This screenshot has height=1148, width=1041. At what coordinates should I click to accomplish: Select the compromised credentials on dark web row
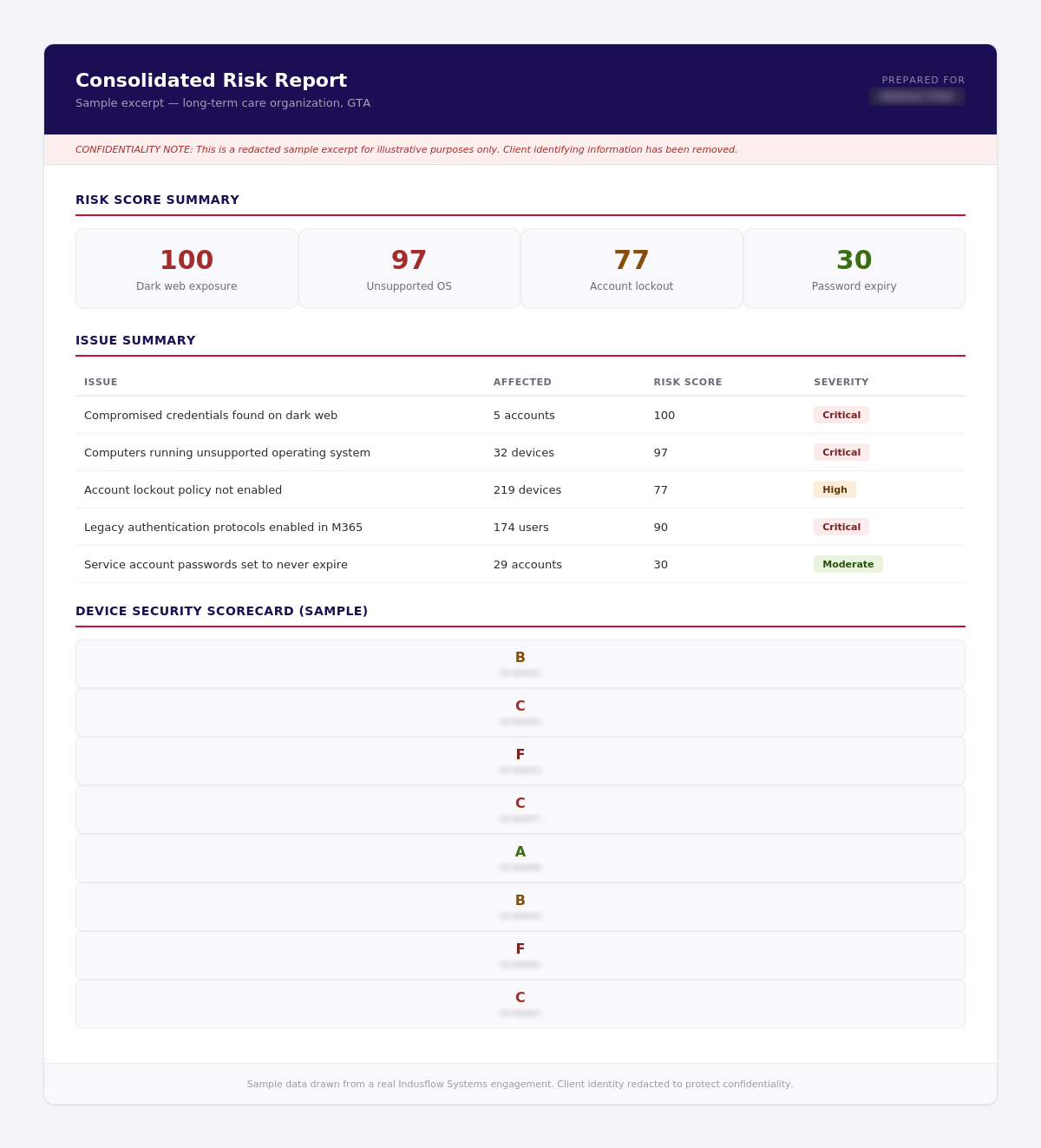(520, 415)
